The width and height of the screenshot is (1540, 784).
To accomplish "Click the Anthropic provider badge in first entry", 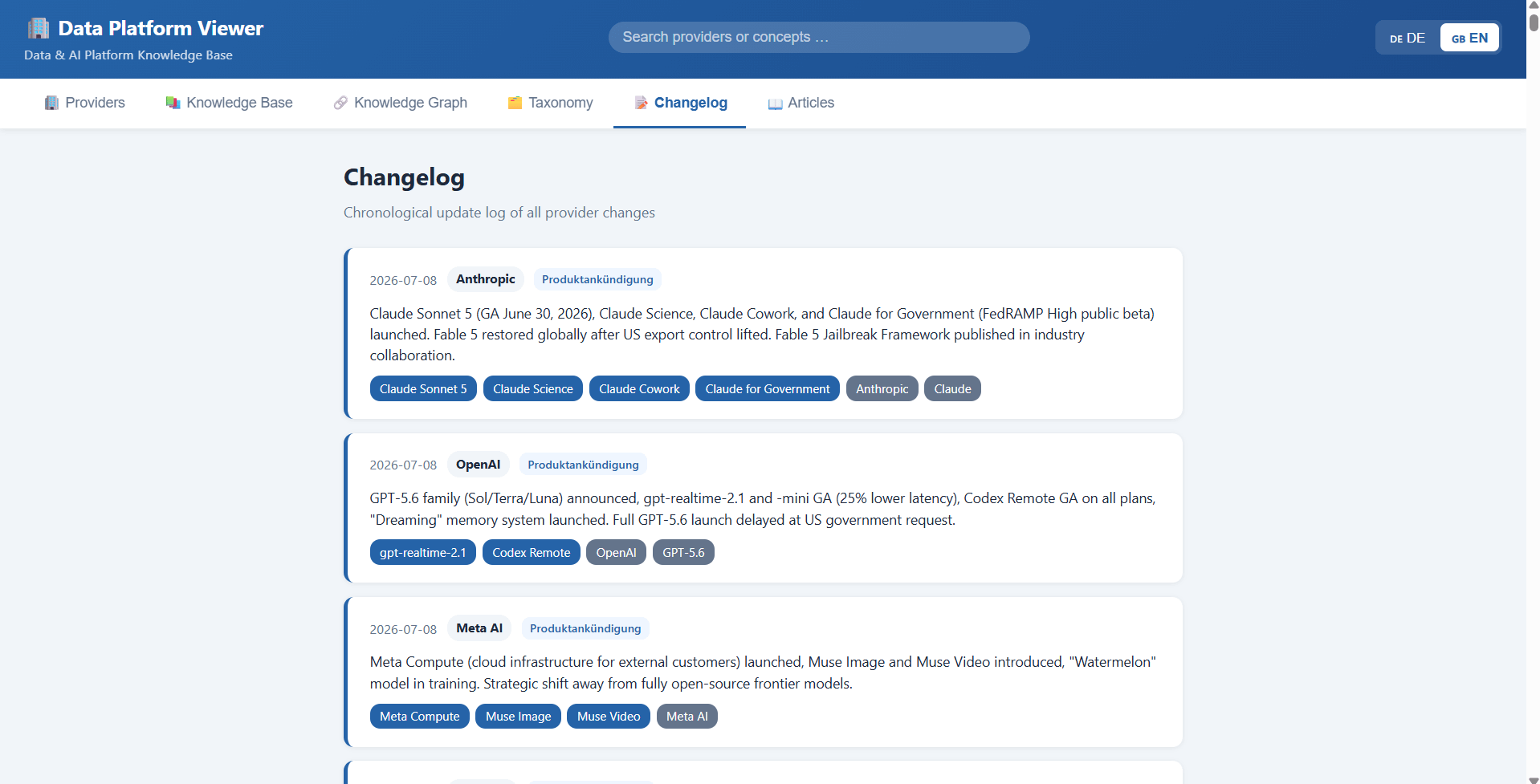I will 486,279.
